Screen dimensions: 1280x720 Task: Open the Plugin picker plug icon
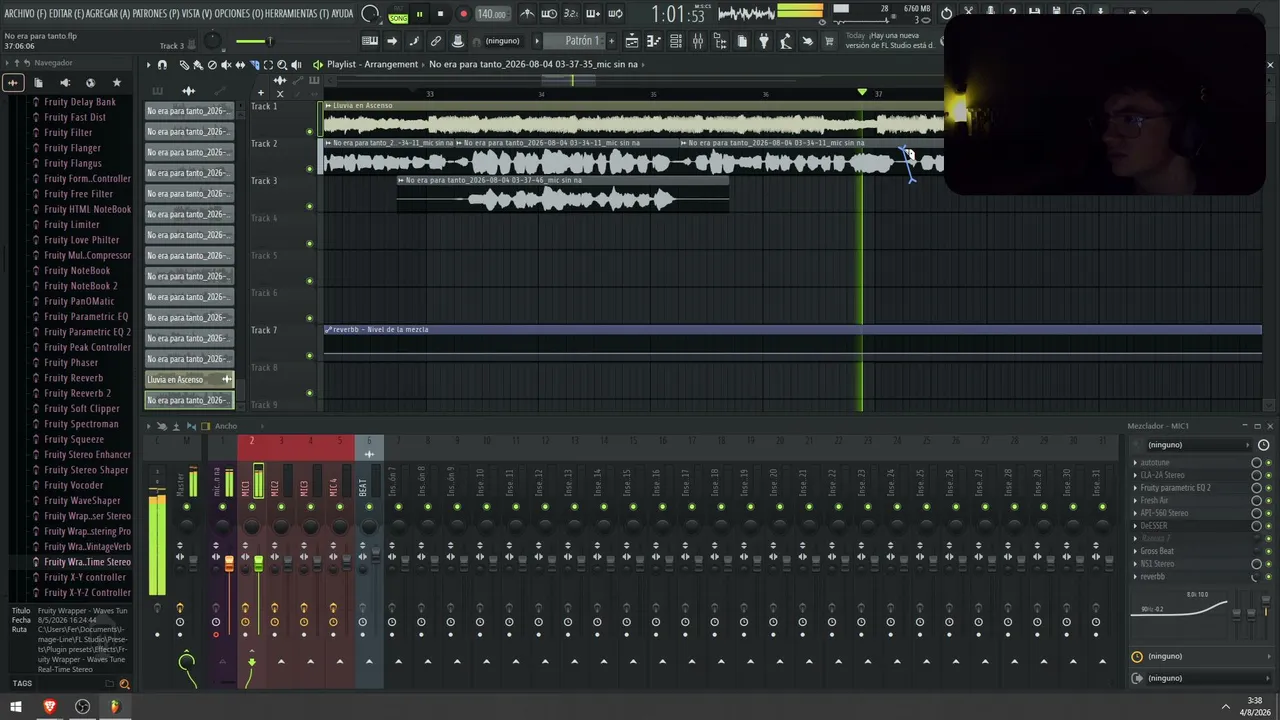coord(764,41)
